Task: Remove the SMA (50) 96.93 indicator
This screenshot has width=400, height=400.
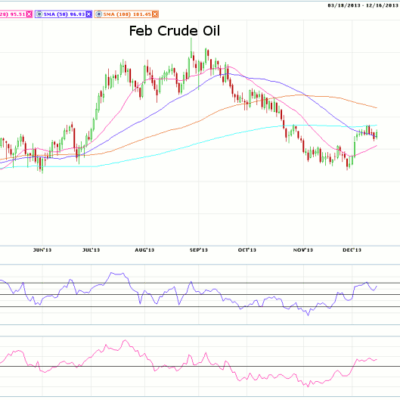Action: tap(89, 14)
